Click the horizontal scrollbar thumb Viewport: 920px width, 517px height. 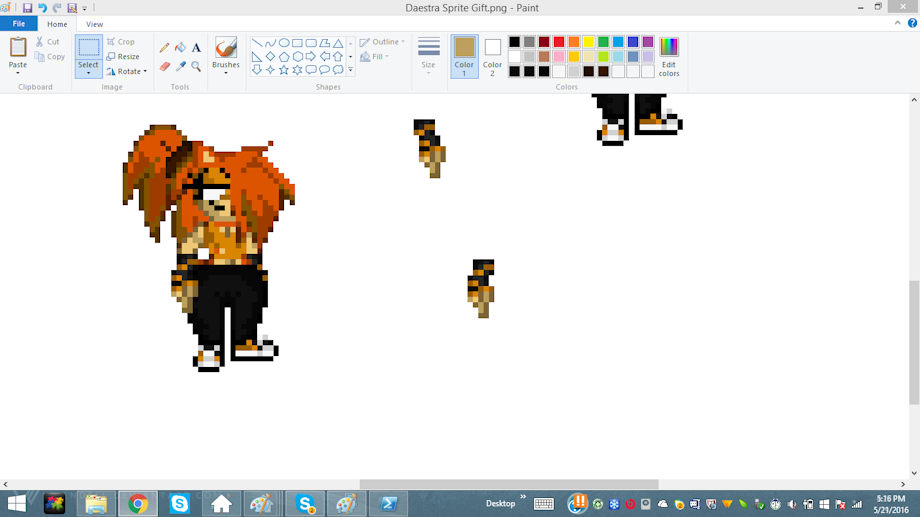509,484
